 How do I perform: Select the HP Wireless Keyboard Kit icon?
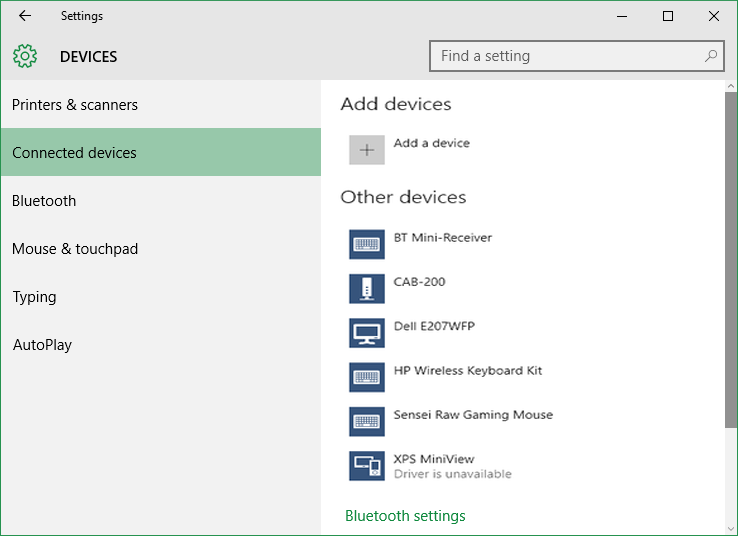(367, 377)
